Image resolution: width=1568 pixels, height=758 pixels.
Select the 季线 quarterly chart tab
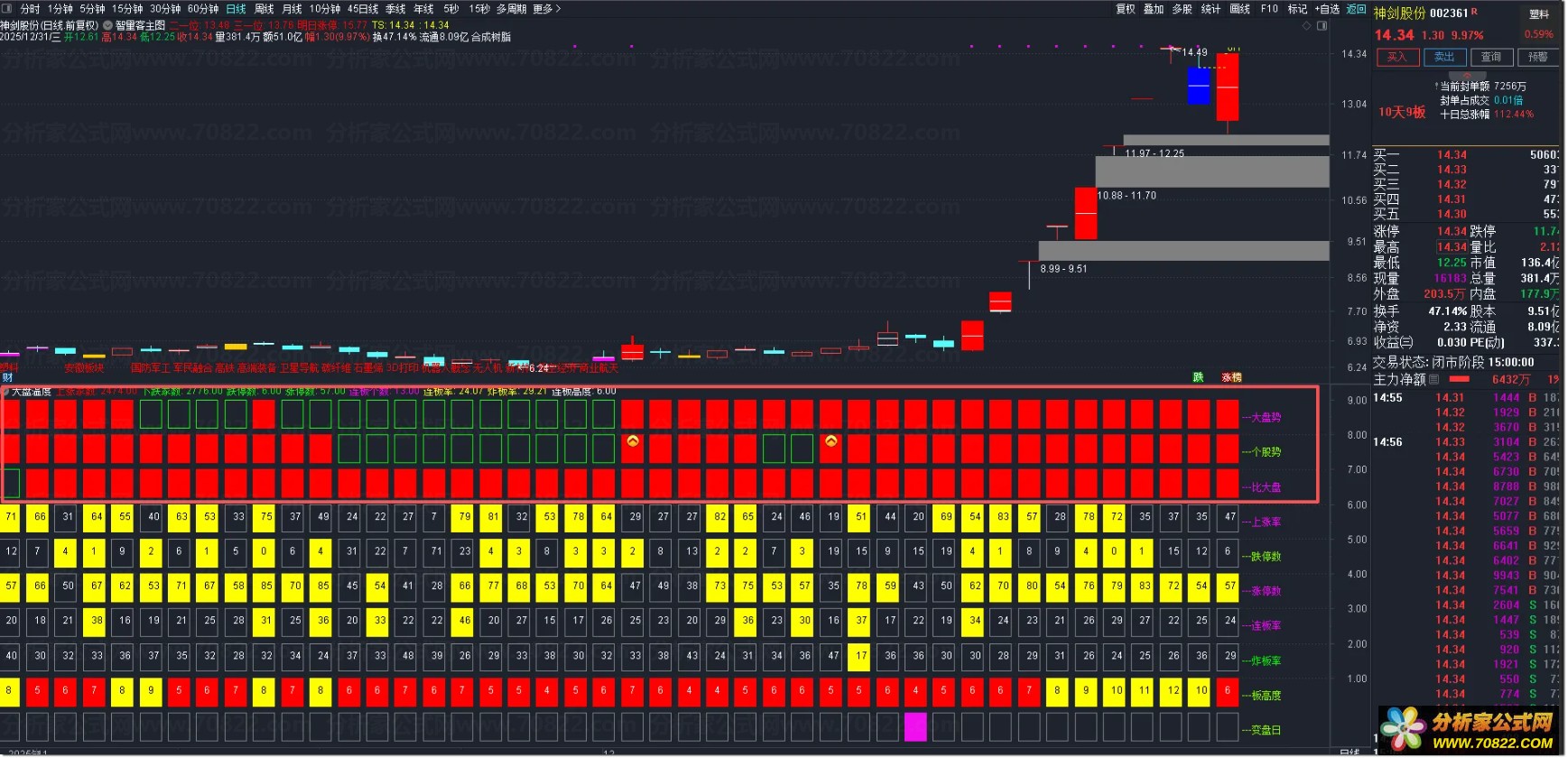pos(395,8)
